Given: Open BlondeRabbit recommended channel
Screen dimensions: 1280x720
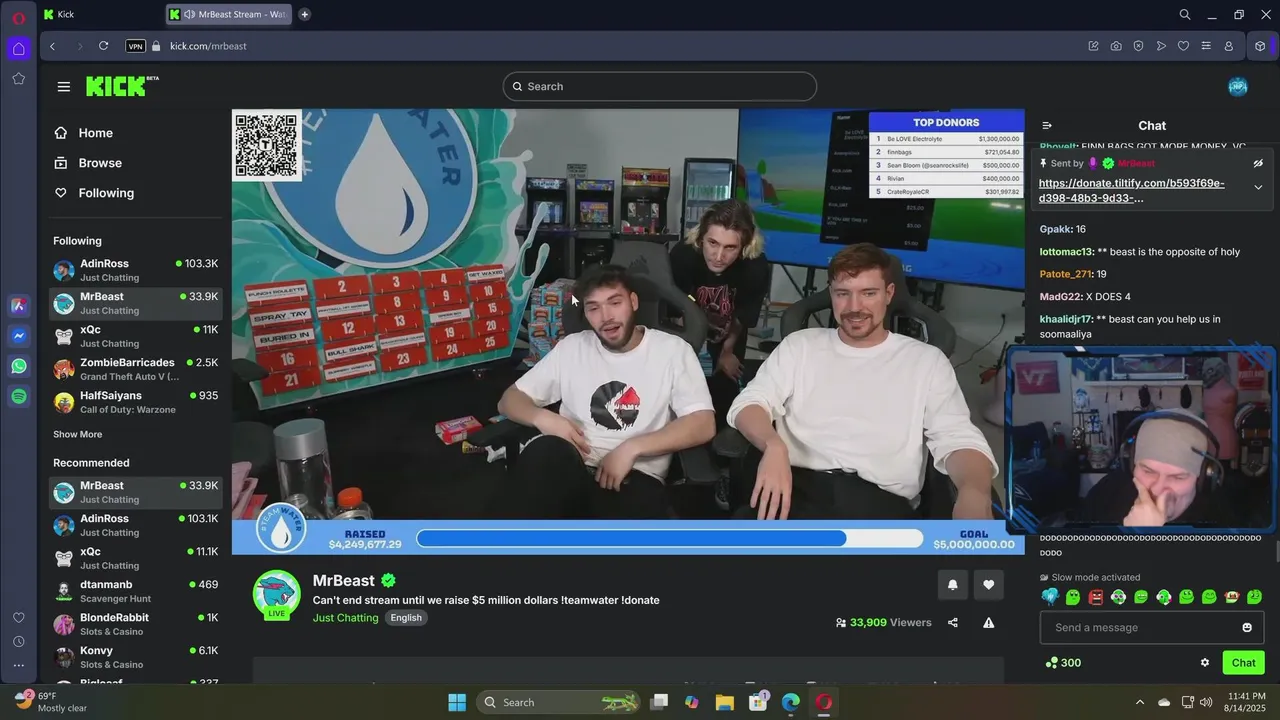Looking at the screenshot, I should 135,624.
